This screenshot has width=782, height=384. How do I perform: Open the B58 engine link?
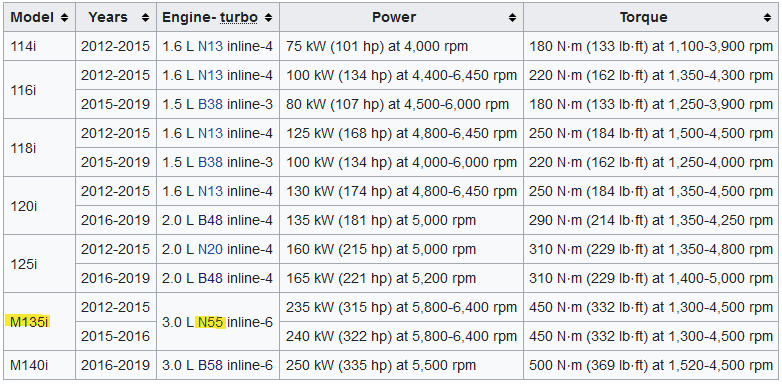210,366
